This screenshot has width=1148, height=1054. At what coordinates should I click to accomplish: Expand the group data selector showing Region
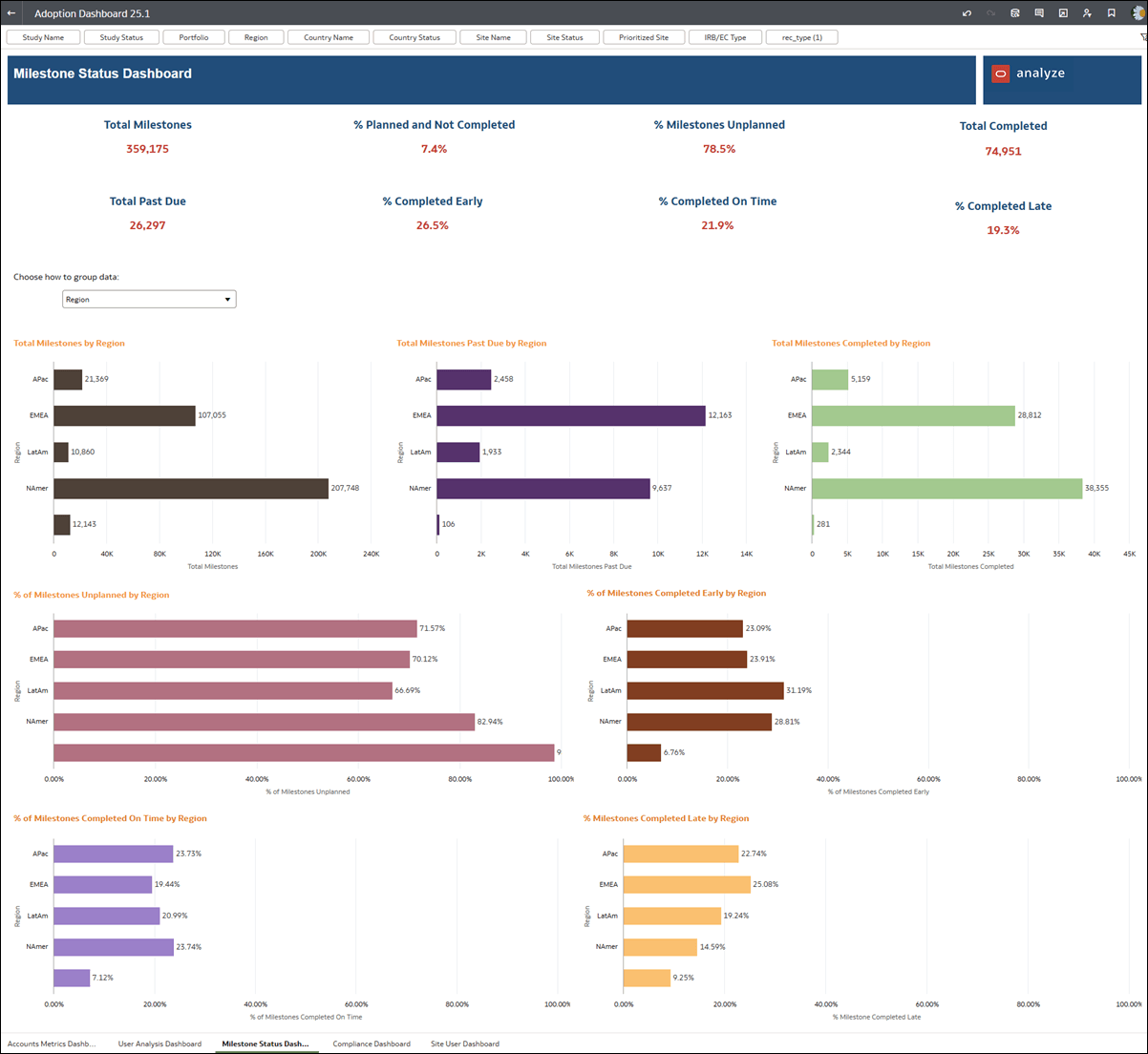[148, 298]
